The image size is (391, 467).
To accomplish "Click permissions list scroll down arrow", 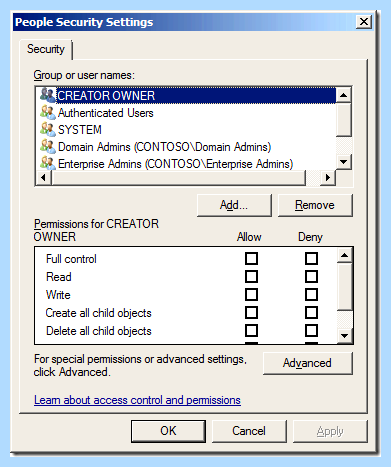I will 345,336.
